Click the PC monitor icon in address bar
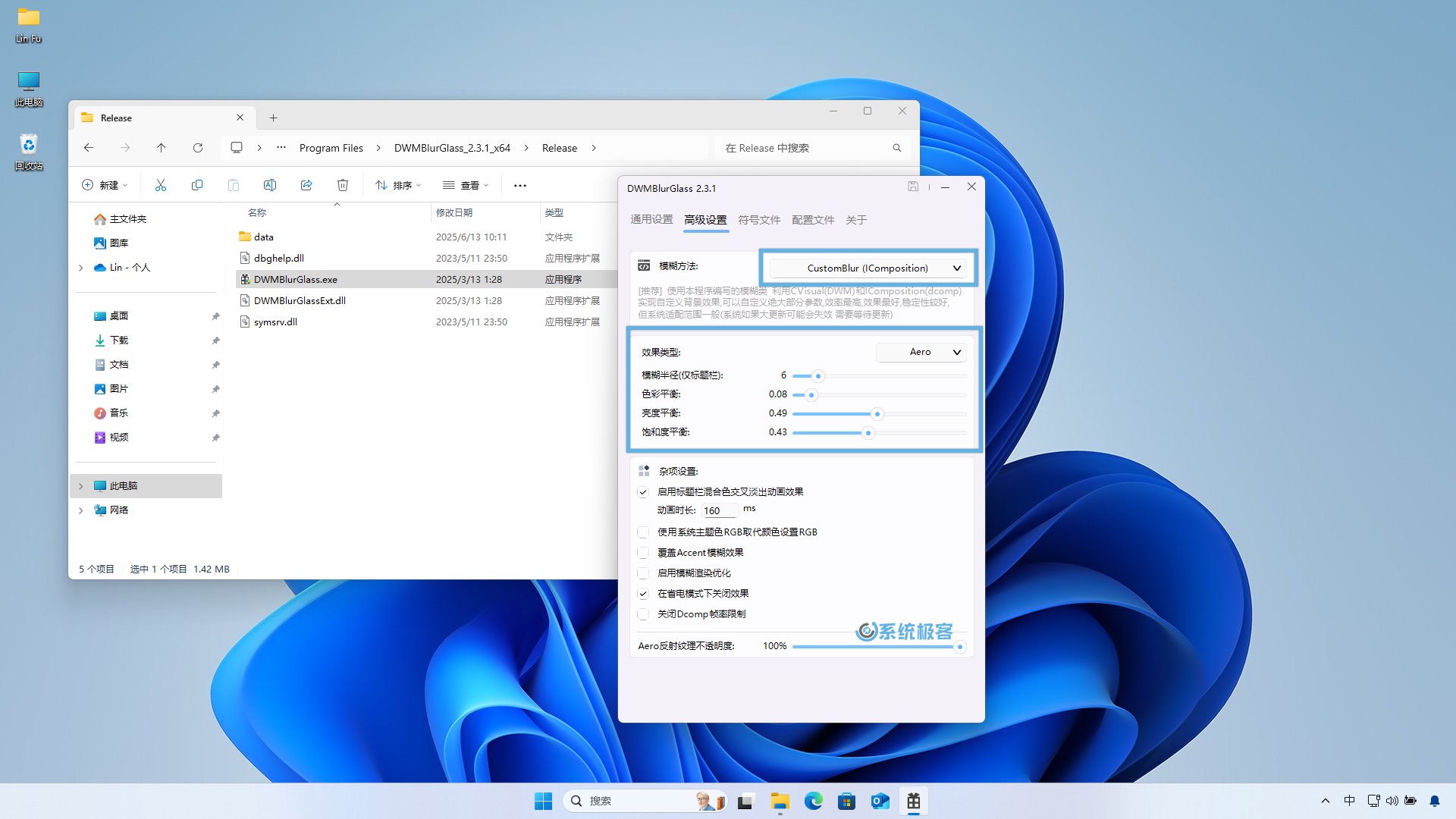 coord(237,148)
